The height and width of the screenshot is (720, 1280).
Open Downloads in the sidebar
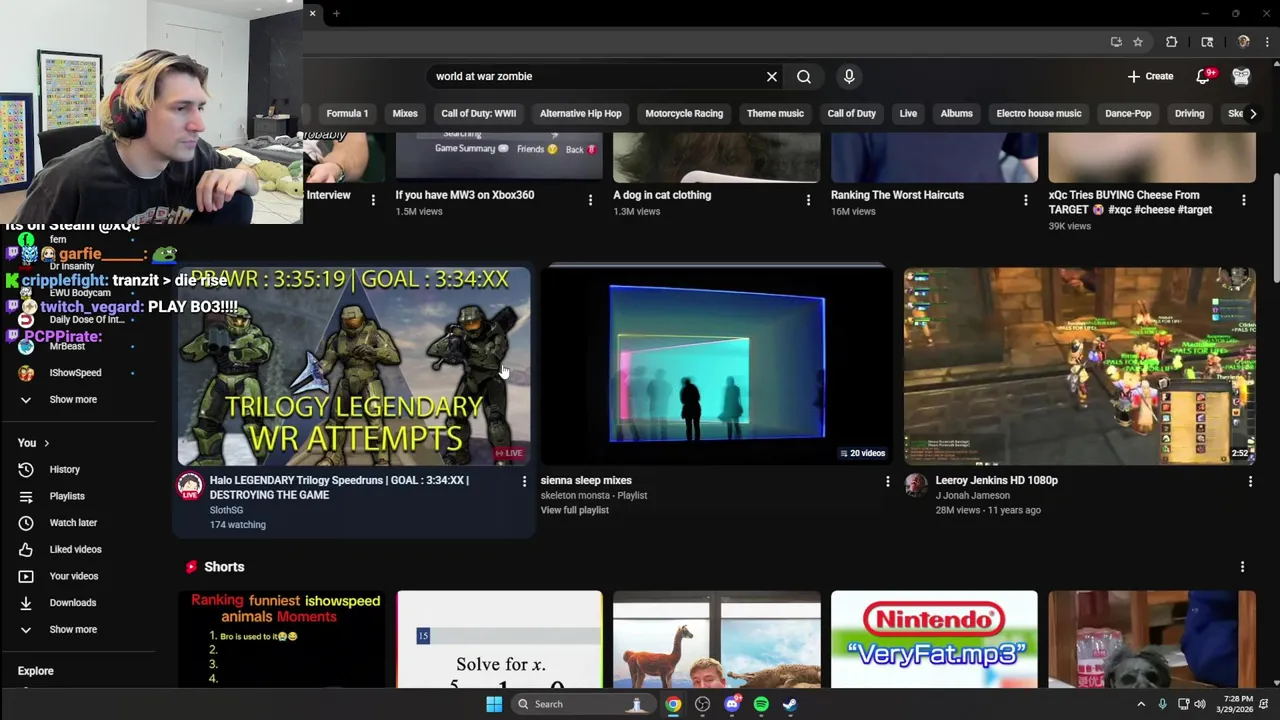pos(73,603)
